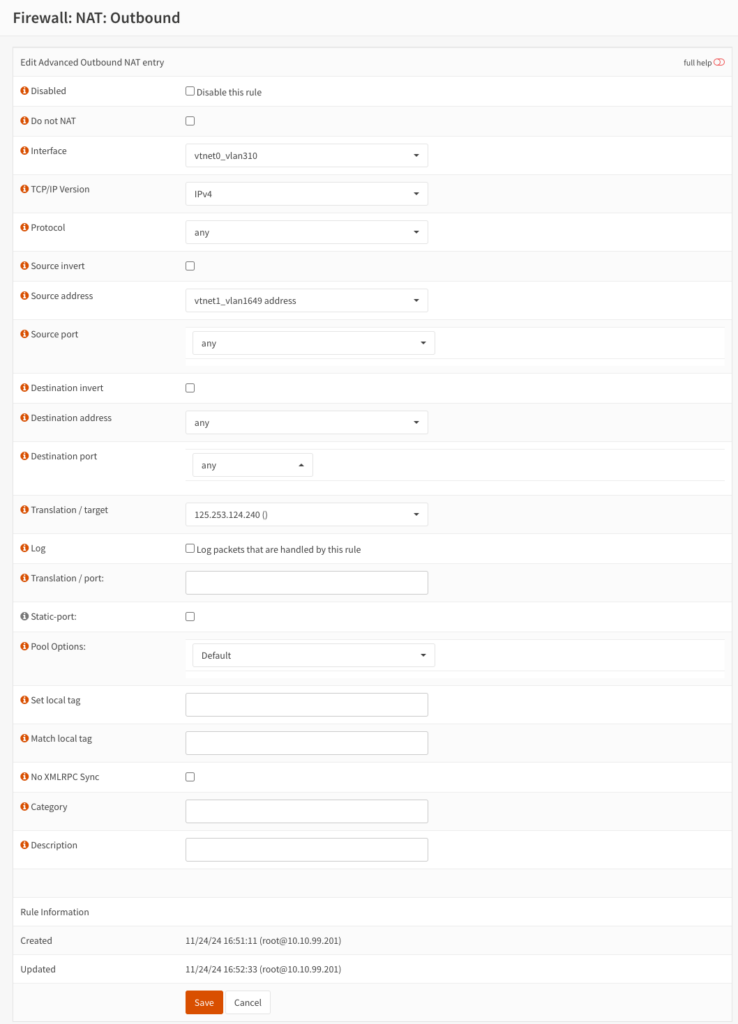Open the Interface dropdown vtnet0_vlan310
Screen dimensions: 738x1024
tap(306, 155)
